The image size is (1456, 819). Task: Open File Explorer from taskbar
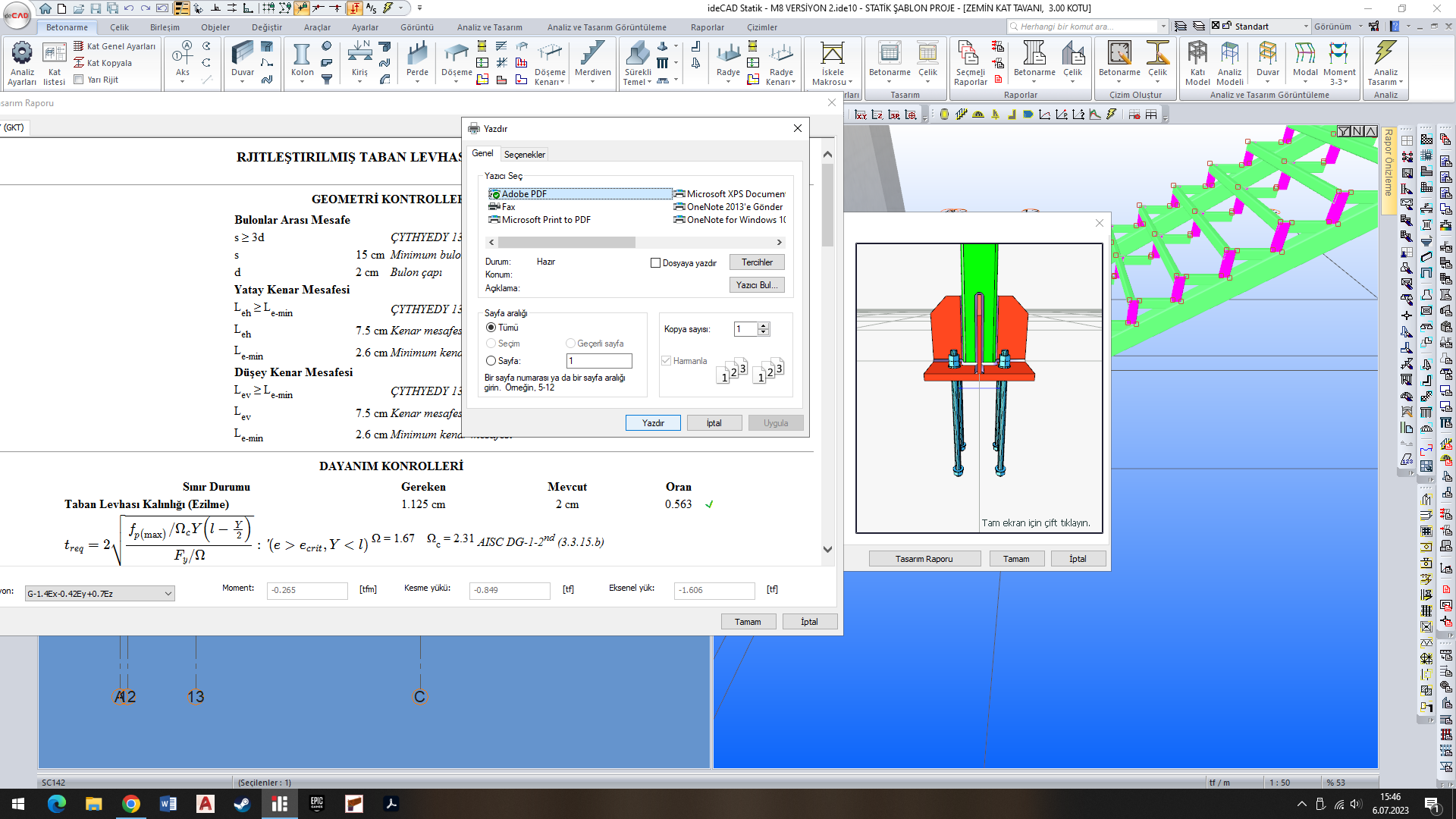coord(93,804)
